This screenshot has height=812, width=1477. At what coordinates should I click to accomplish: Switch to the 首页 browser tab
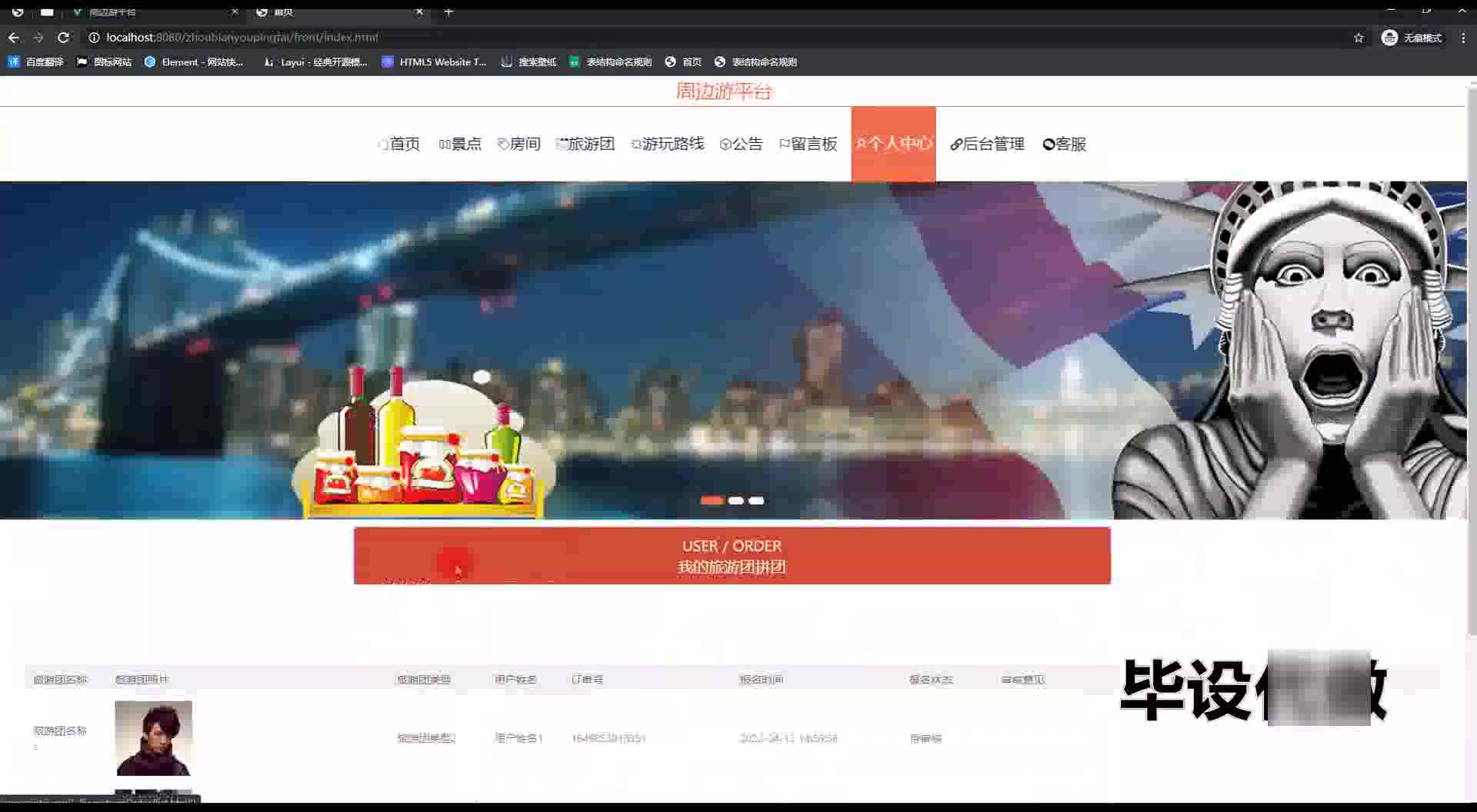pyautogui.click(x=338, y=12)
